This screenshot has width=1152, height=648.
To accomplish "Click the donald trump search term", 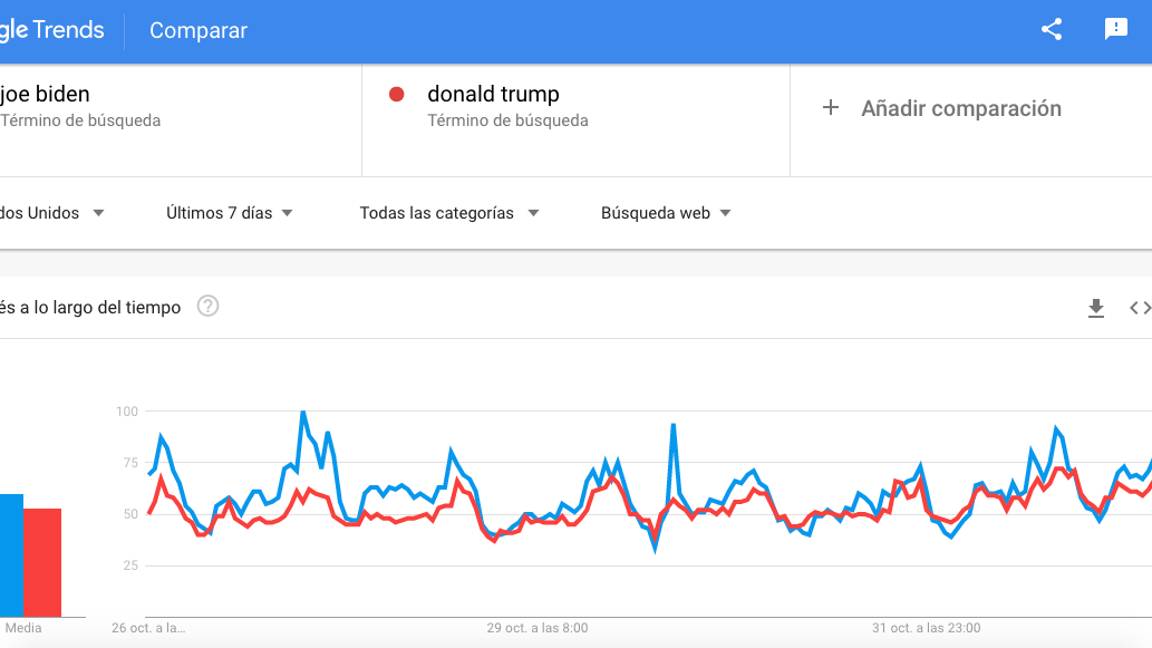I will (x=495, y=94).
